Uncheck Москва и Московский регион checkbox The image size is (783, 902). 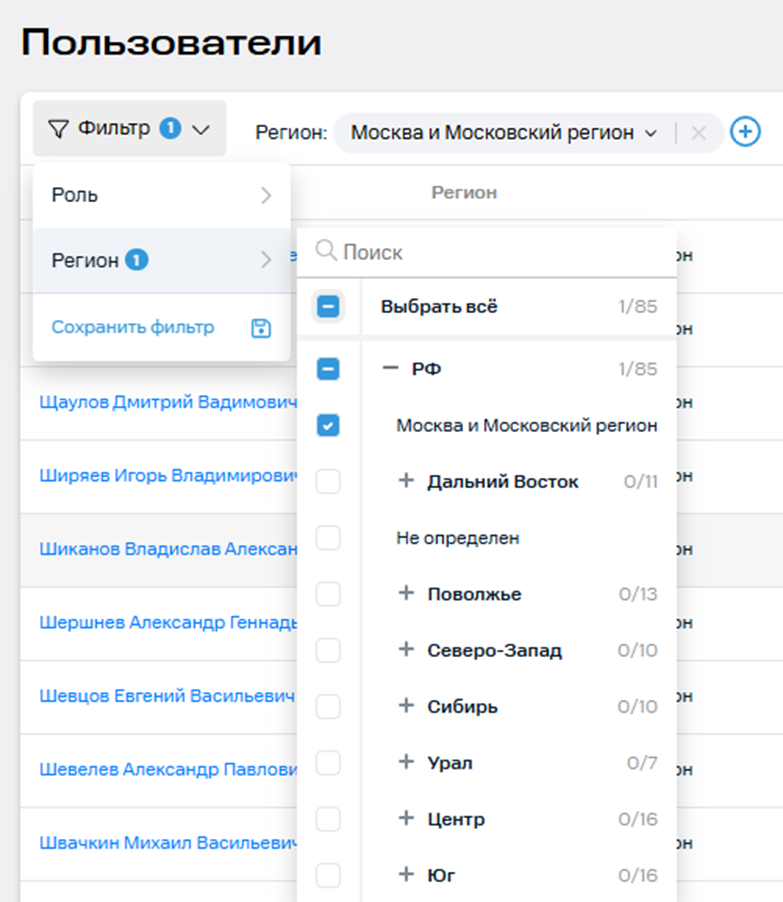coord(328,426)
